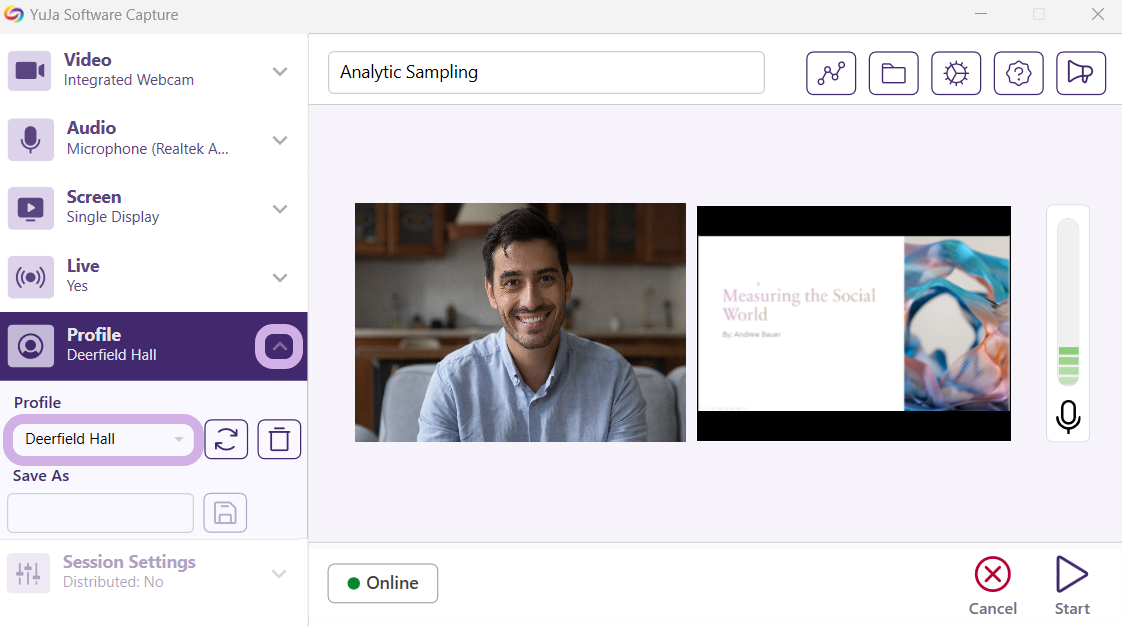1122x626 pixels.
Task: Open the Deerfield Hall profile dropdown
Action: [x=104, y=439]
